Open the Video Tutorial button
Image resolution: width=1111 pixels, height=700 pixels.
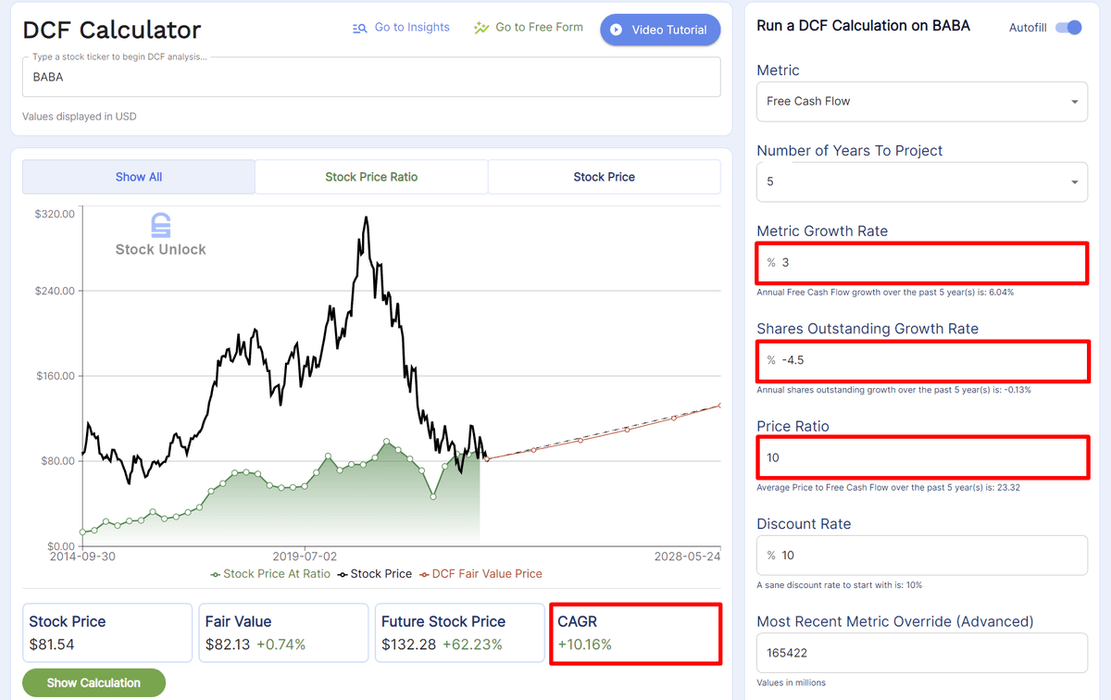tap(660, 30)
